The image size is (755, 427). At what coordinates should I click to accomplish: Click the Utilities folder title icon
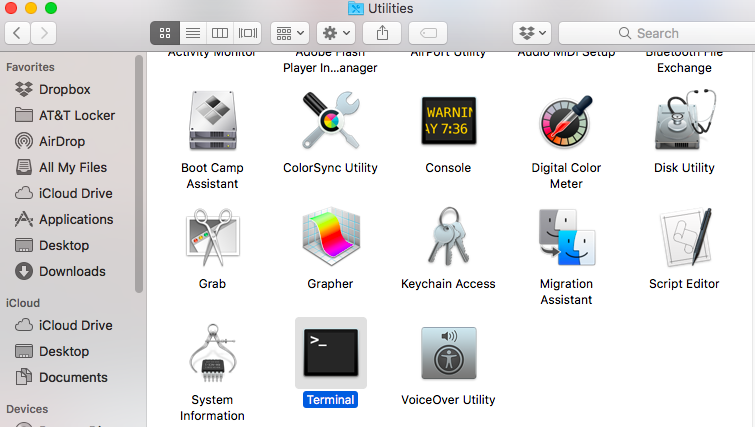point(356,8)
